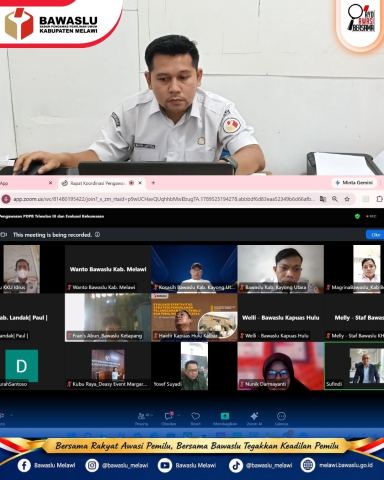Select the Haidir Kapuas Hulu video tile

coord(194,317)
